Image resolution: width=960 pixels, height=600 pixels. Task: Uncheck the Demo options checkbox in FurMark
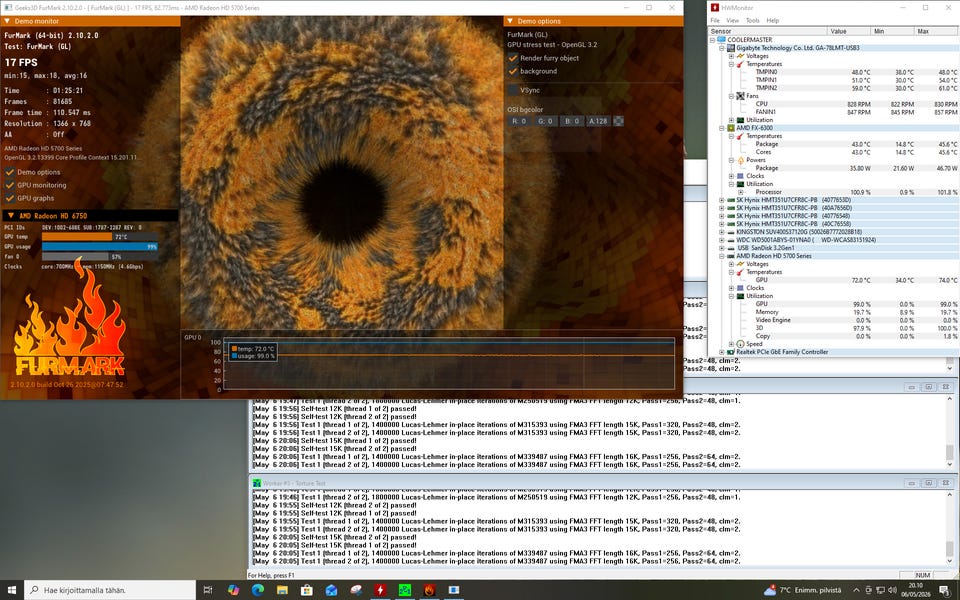pos(10,172)
